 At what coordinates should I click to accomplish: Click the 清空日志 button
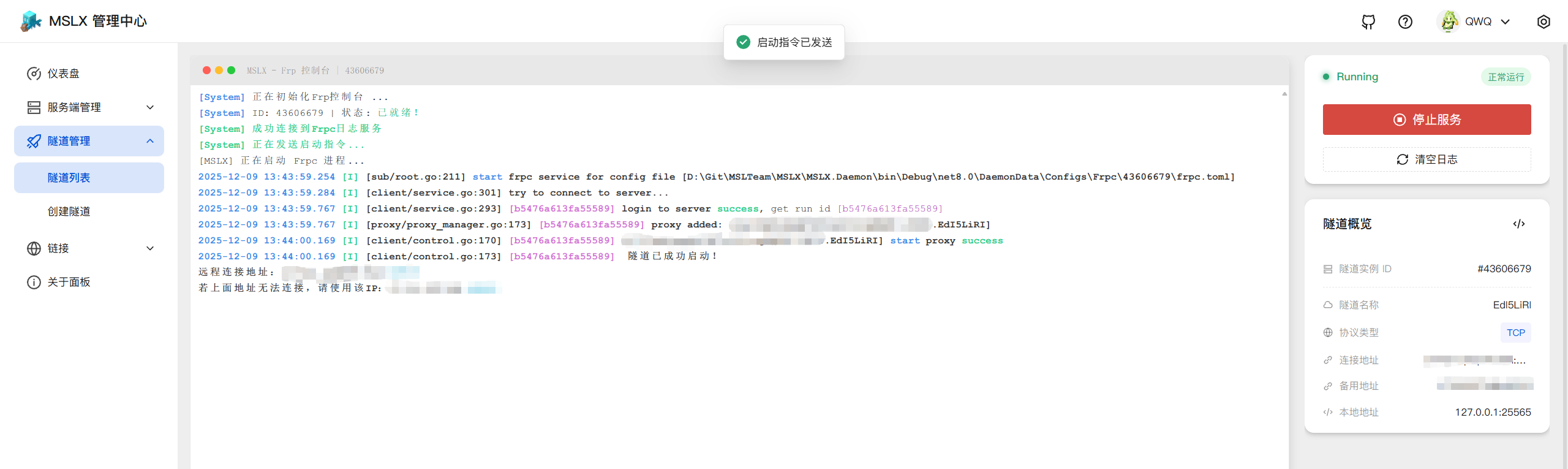[1427, 159]
